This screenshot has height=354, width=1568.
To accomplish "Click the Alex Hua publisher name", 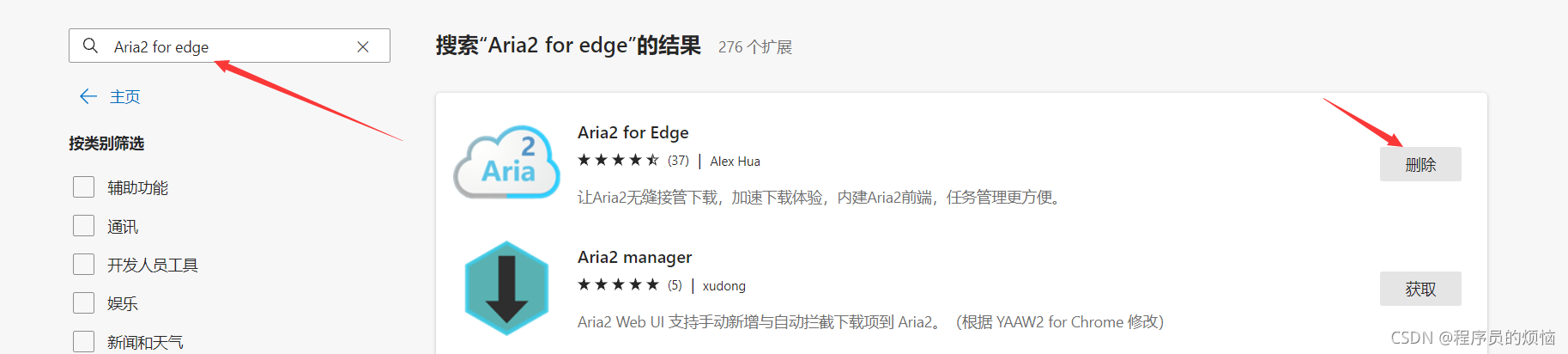I will [x=735, y=162].
